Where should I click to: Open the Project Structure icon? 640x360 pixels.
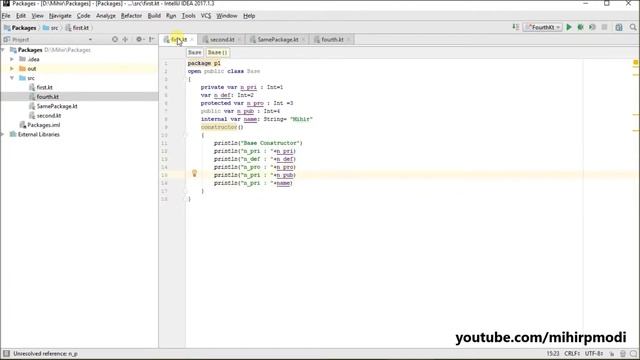click(619, 27)
